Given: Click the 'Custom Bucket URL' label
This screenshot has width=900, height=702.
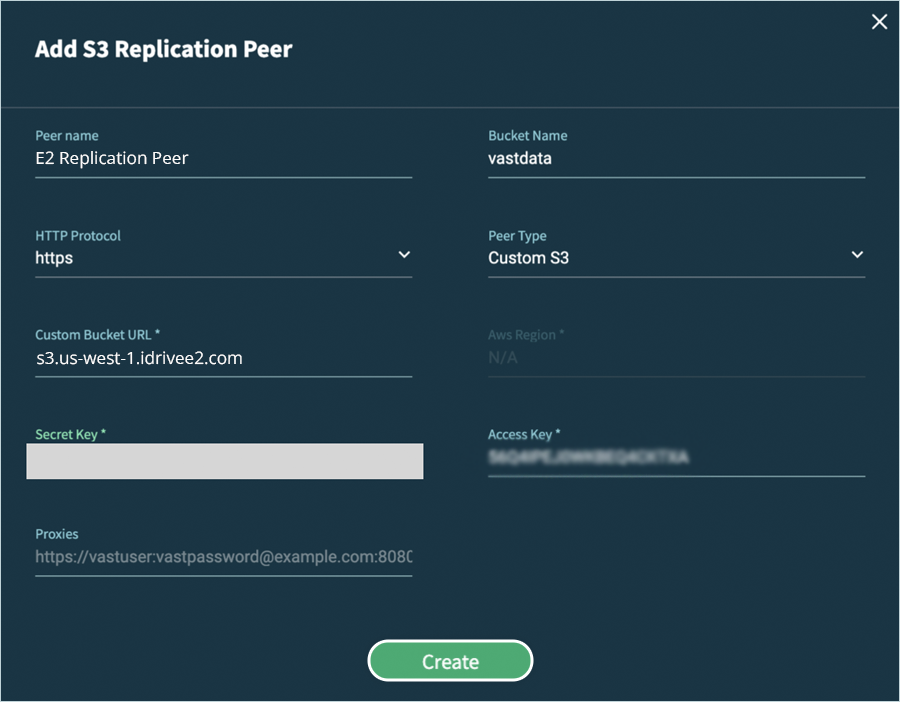Looking at the screenshot, I should pos(97,335).
